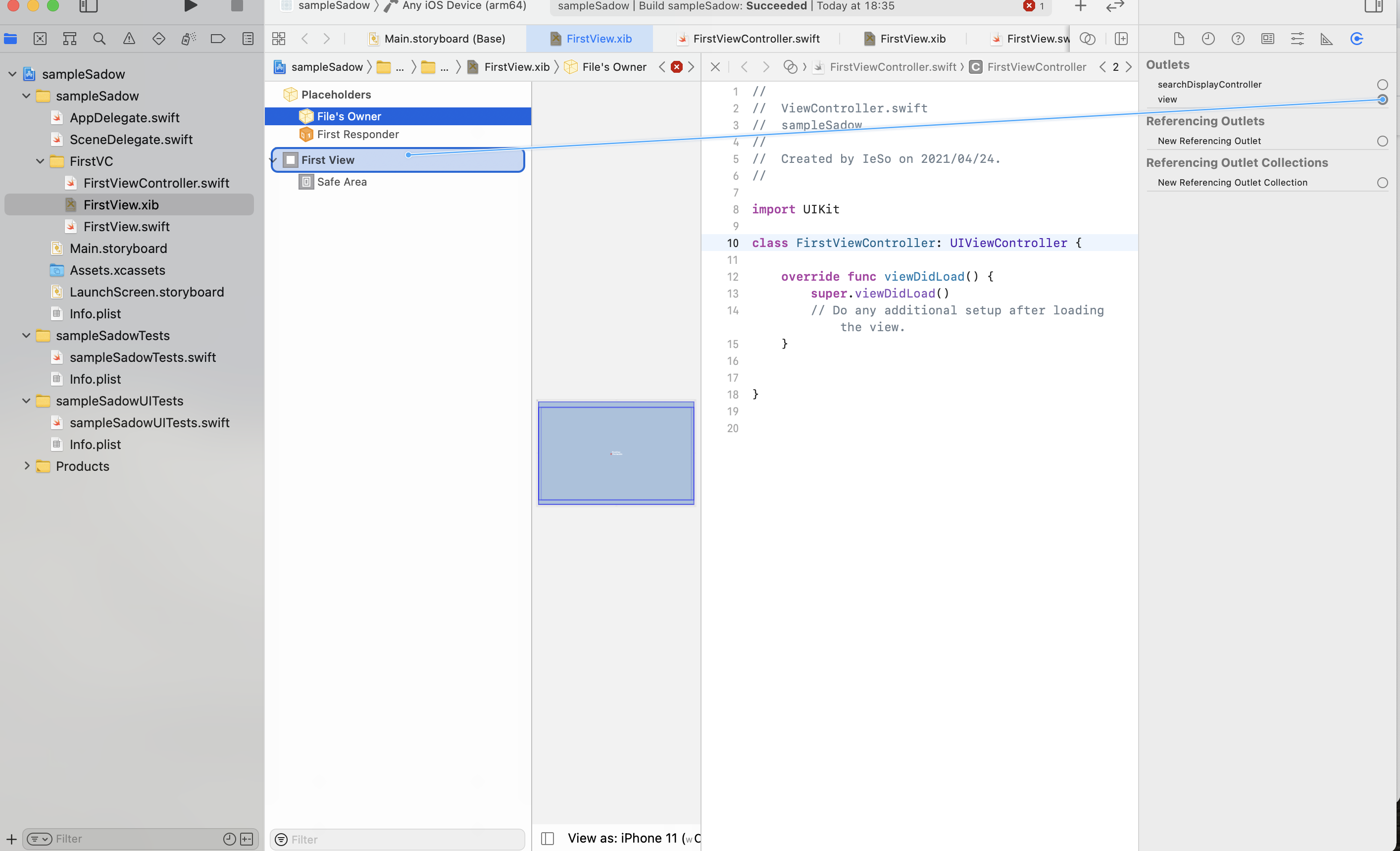Open the Main.storyboard (Base) tab
Image resolution: width=1400 pixels, height=851 pixels.
436,39
